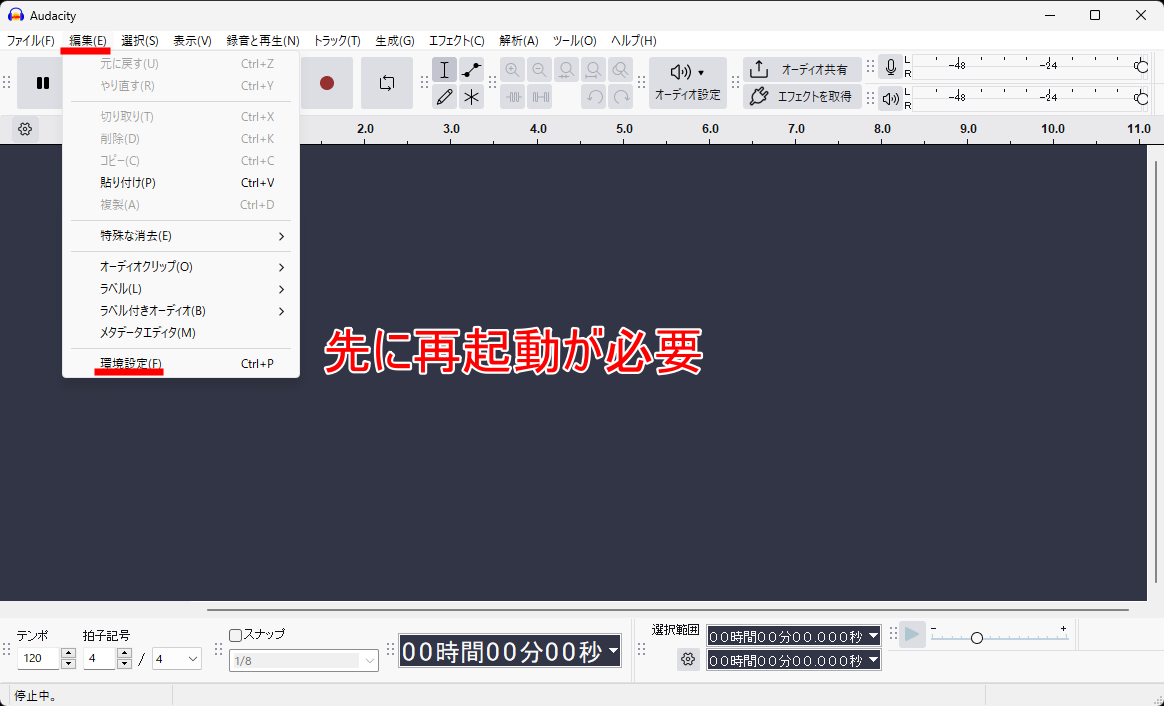Click the Undo arrow icon
This screenshot has height=706, width=1164.
point(593,97)
